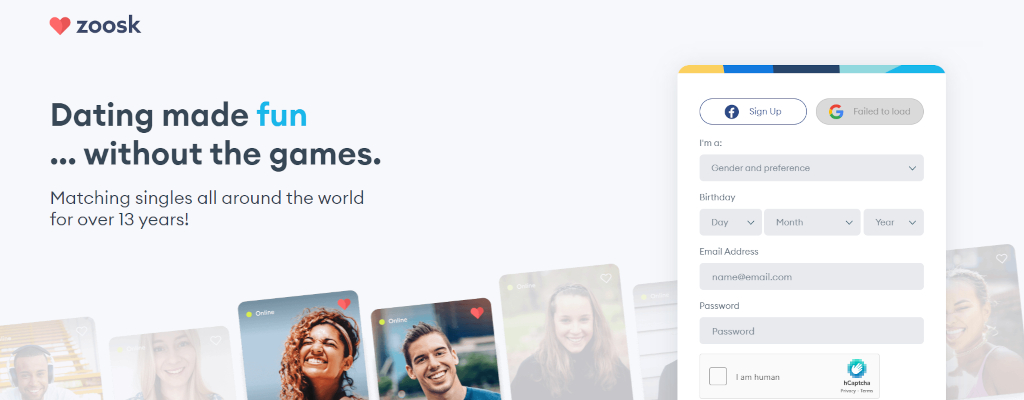Sign up with the Facebook button
Image resolution: width=1024 pixels, height=400 pixels.
click(x=753, y=112)
